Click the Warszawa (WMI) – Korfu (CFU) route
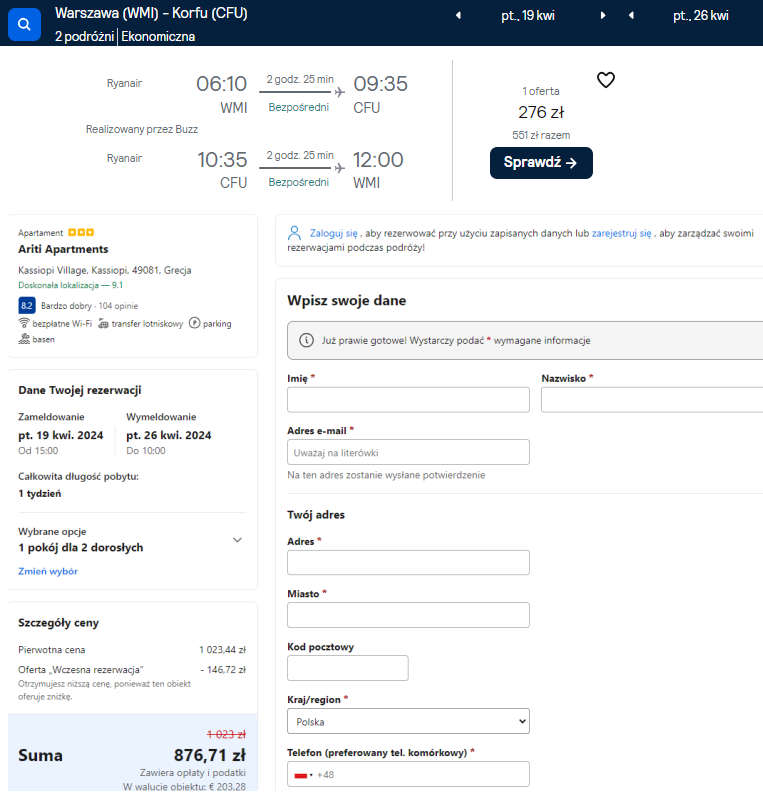Image resolution: width=763 pixels, height=794 pixels. 151,13
